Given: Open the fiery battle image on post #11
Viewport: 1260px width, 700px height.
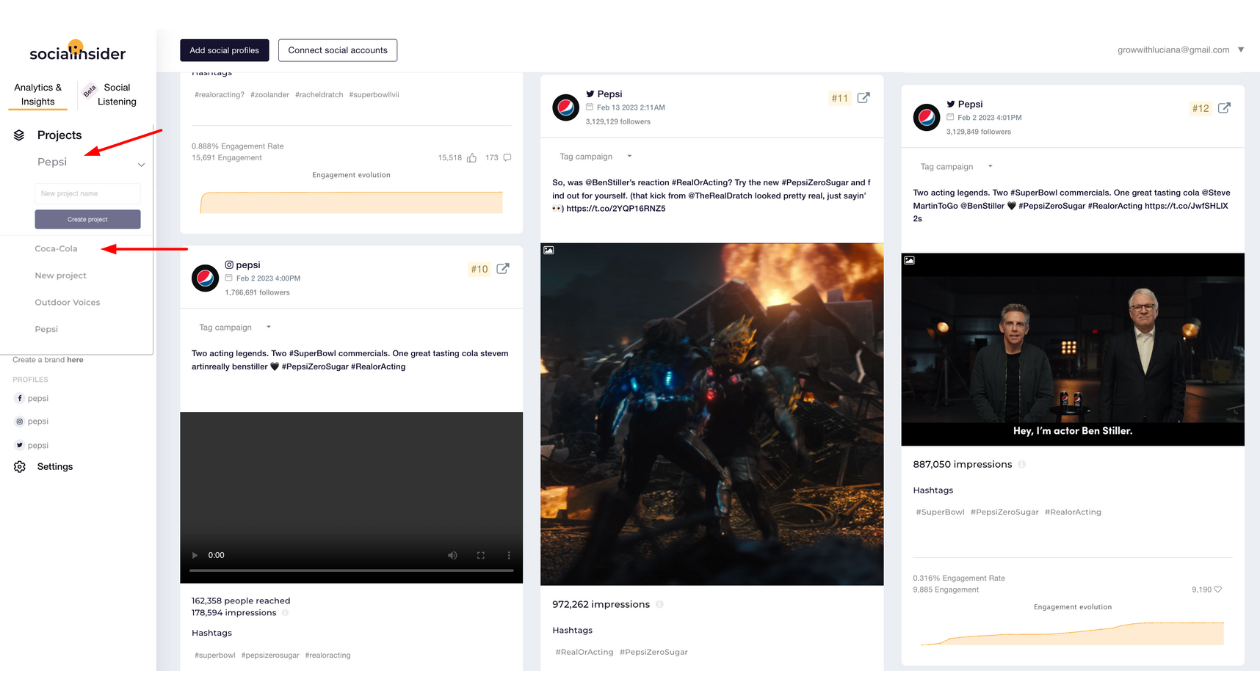Looking at the screenshot, I should tap(712, 414).
